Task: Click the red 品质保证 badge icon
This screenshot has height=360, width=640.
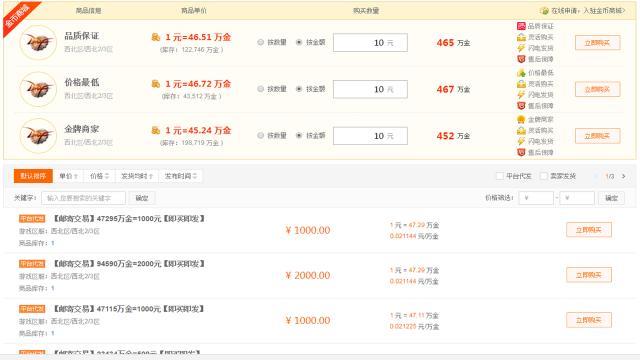Action: coord(521,26)
